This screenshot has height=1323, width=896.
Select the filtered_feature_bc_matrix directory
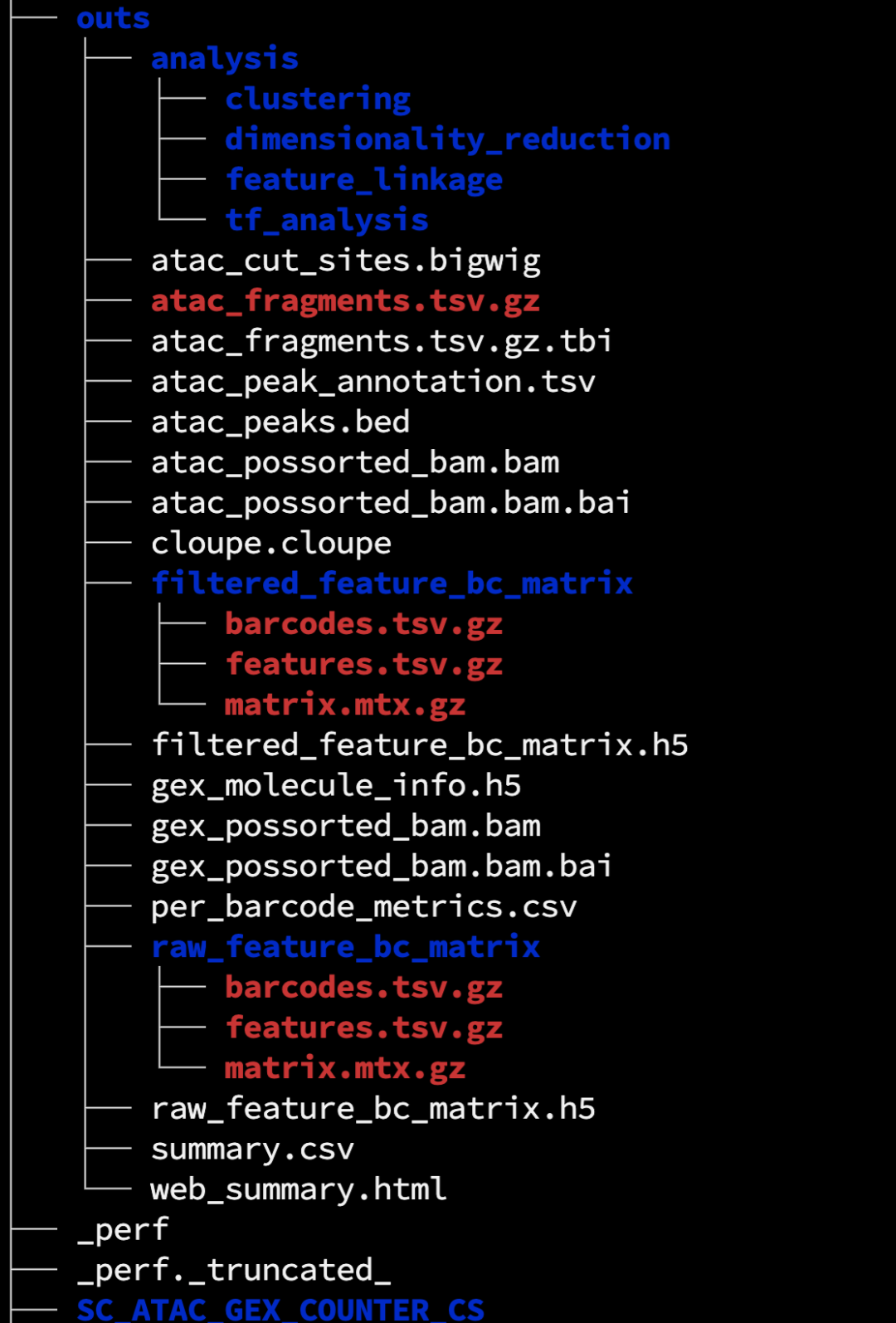pyautogui.click(x=392, y=583)
